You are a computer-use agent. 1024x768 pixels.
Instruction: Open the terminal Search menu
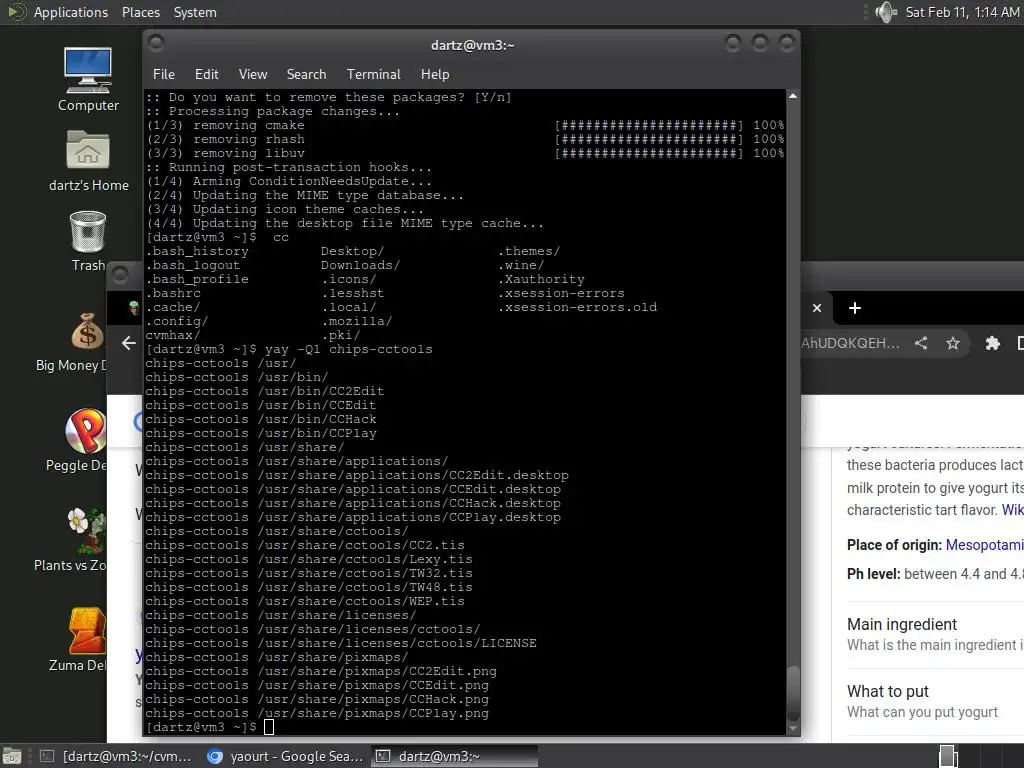(x=306, y=74)
